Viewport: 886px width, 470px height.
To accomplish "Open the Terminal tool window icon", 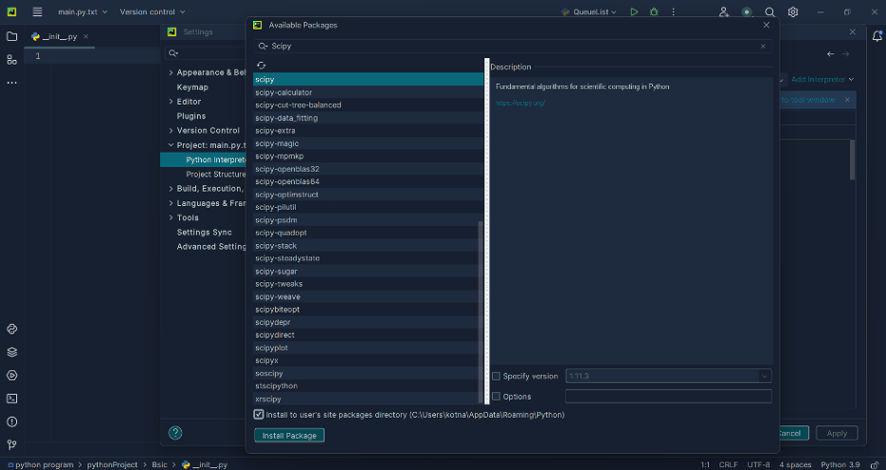I will (x=11, y=398).
